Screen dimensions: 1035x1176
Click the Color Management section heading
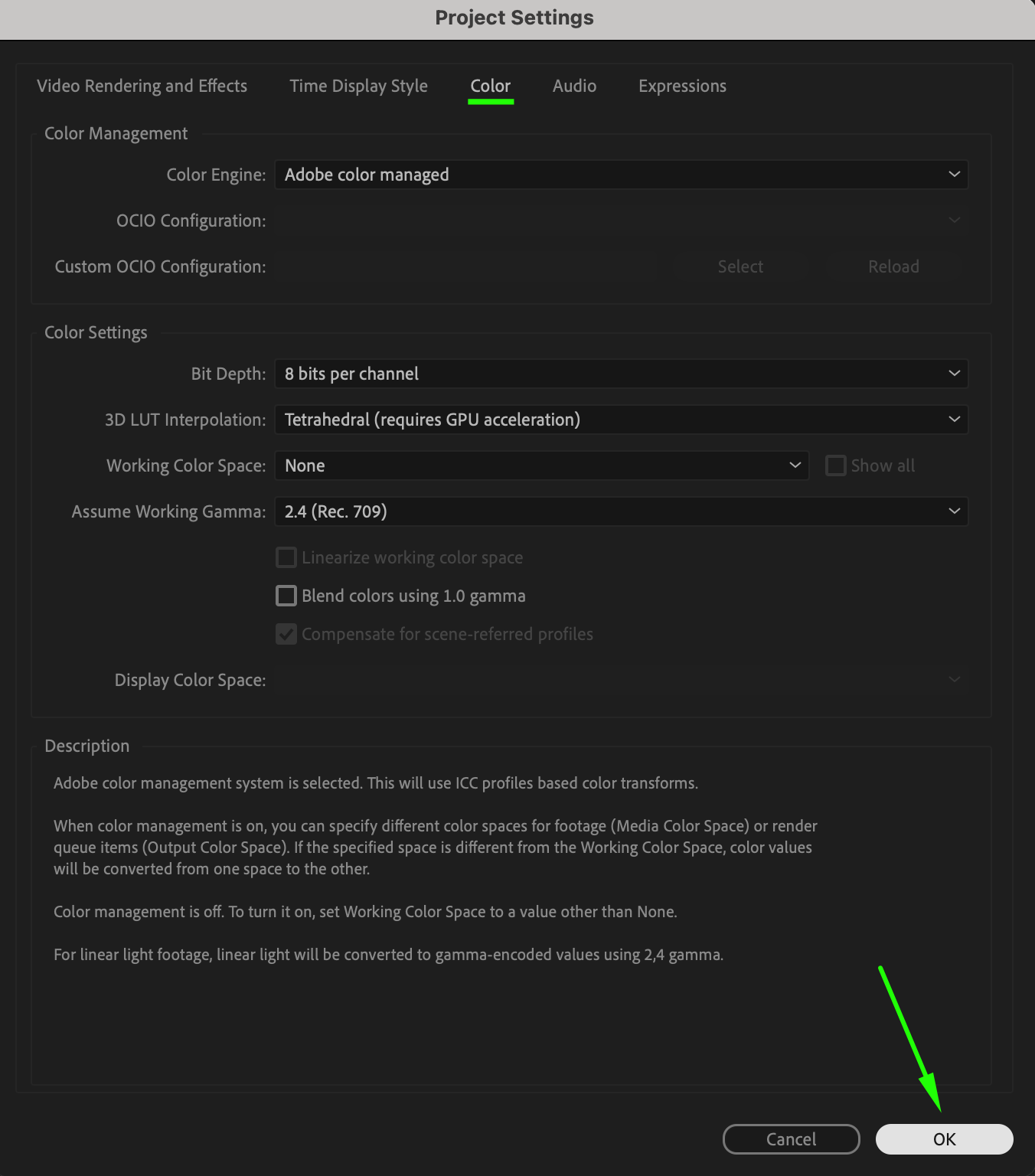[116, 133]
